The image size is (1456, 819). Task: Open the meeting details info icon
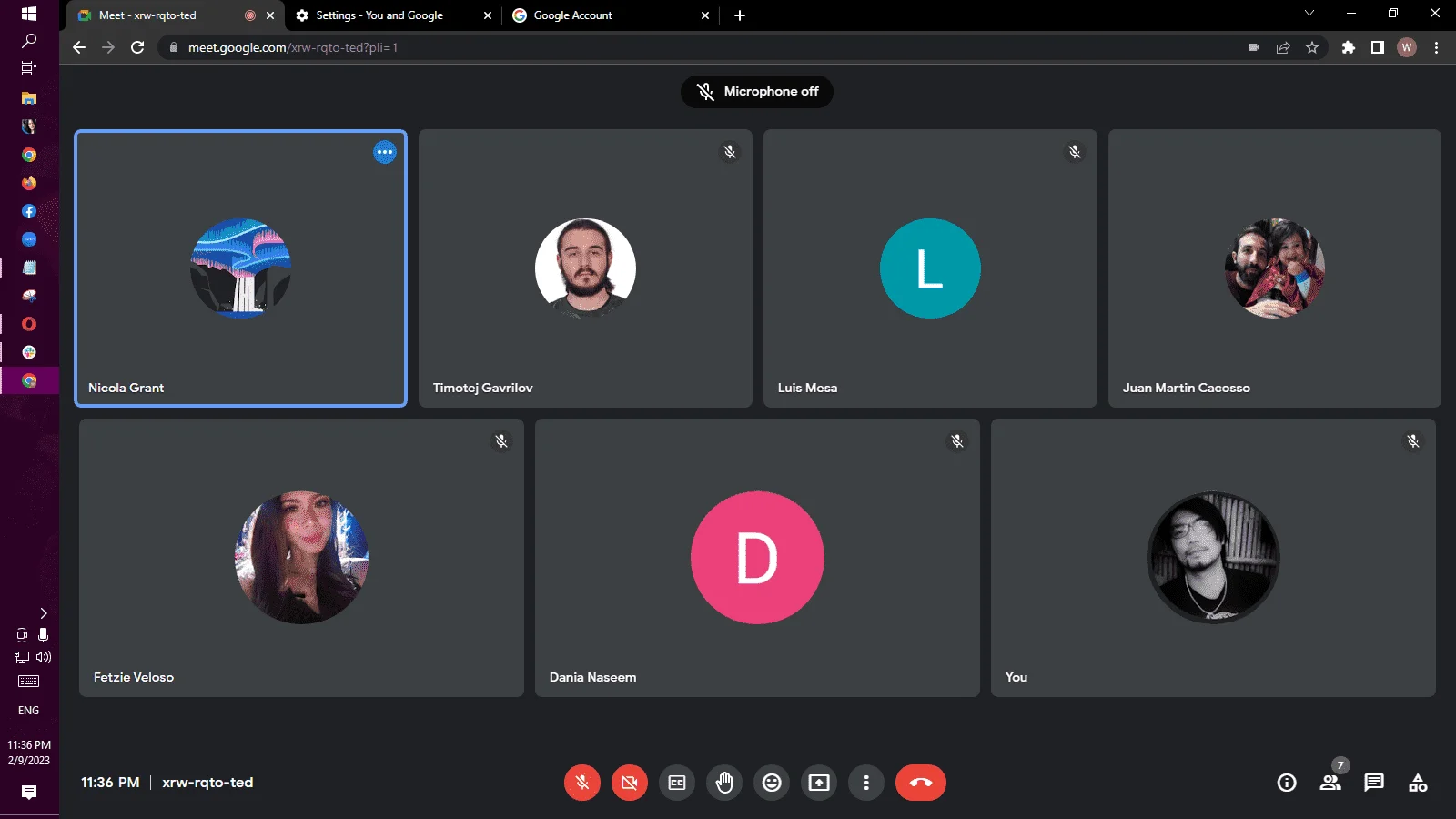point(1287,783)
